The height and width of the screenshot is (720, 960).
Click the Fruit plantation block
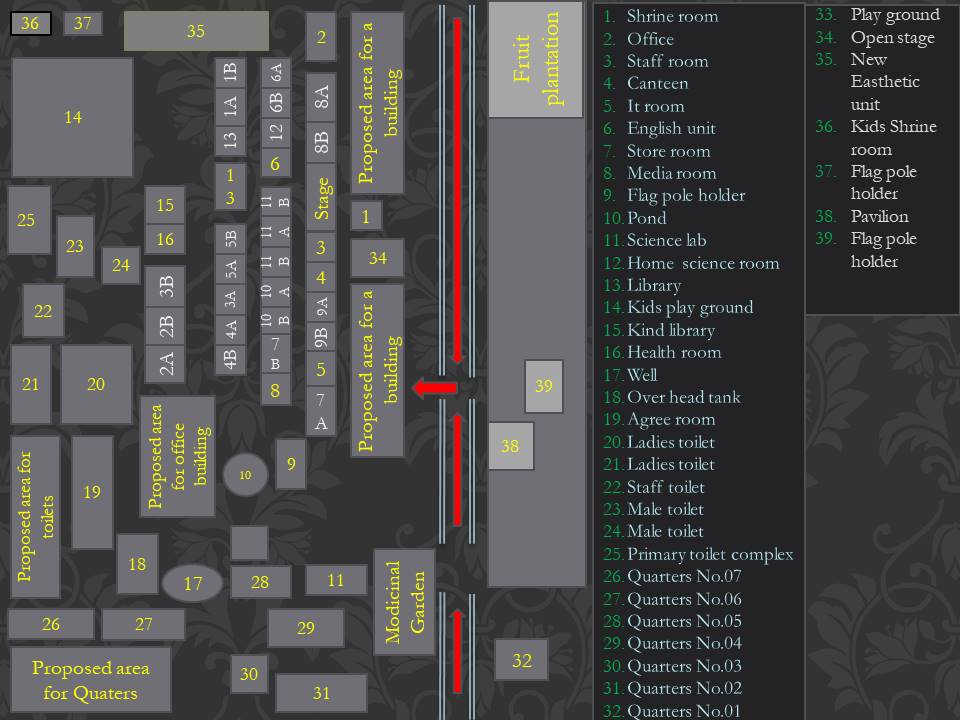coord(535,59)
